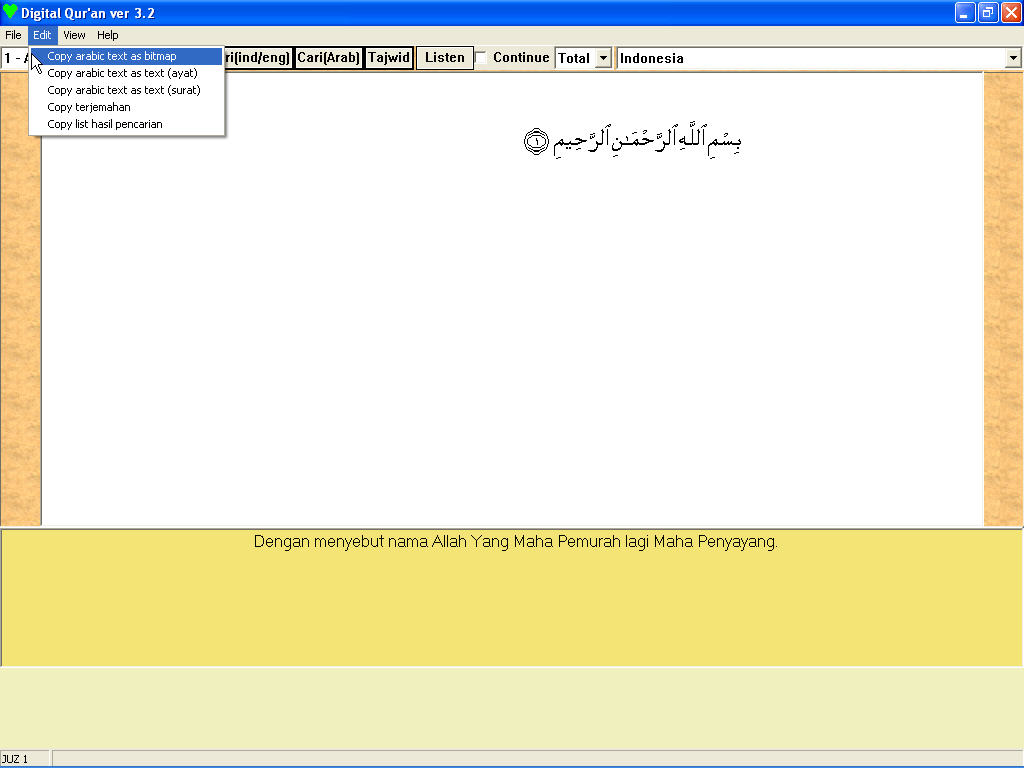The width and height of the screenshot is (1024, 768).
Task: Open the Help menu
Action: (108, 35)
